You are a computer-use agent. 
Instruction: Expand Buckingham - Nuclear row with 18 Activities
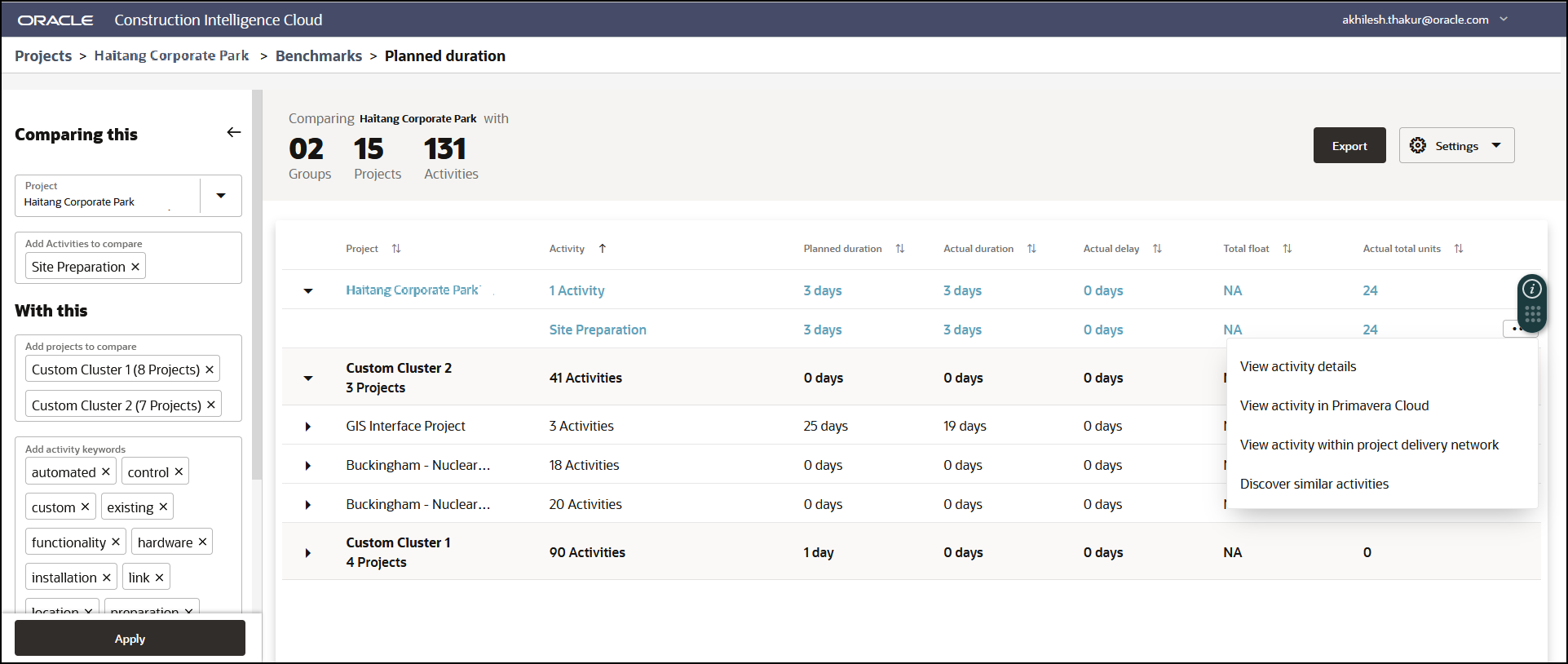pos(308,466)
